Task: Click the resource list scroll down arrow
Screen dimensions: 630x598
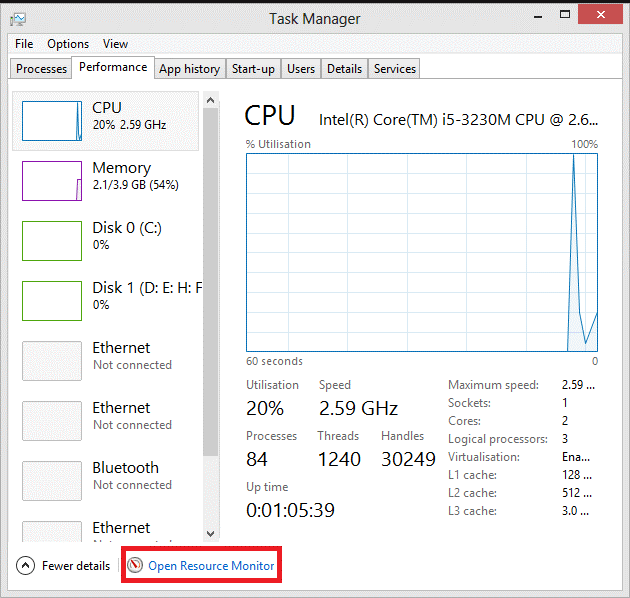Action: [211, 534]
